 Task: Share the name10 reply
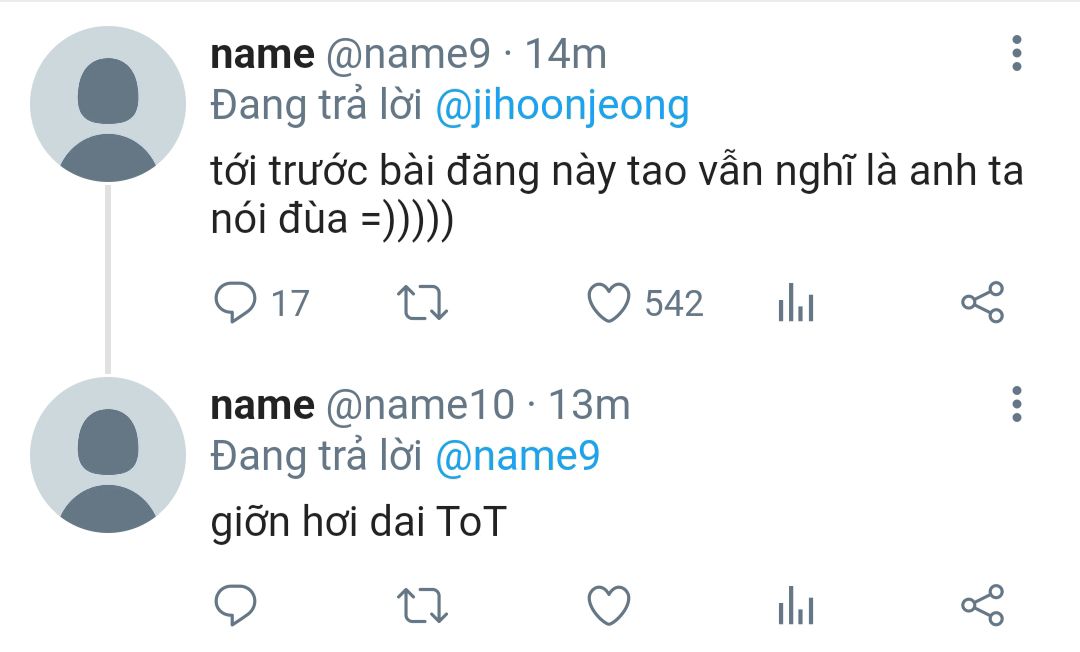[981, 605]
